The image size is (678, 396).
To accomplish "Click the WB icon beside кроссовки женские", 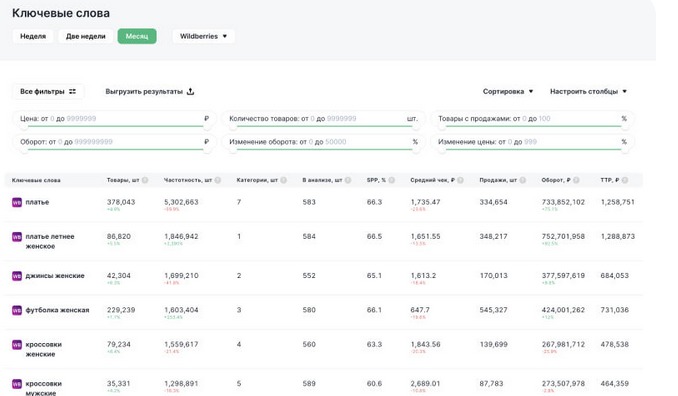I will pyautogui.click(x=17, y=345).
